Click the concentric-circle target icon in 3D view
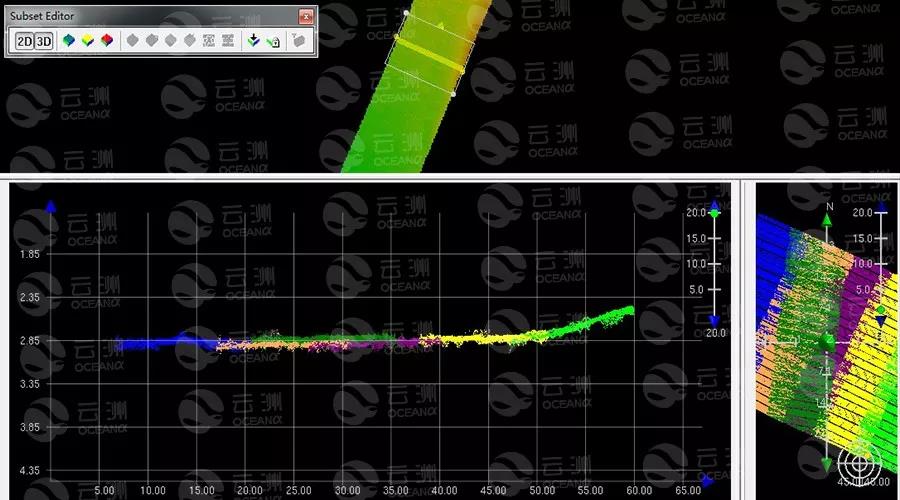 click(859, 462)
